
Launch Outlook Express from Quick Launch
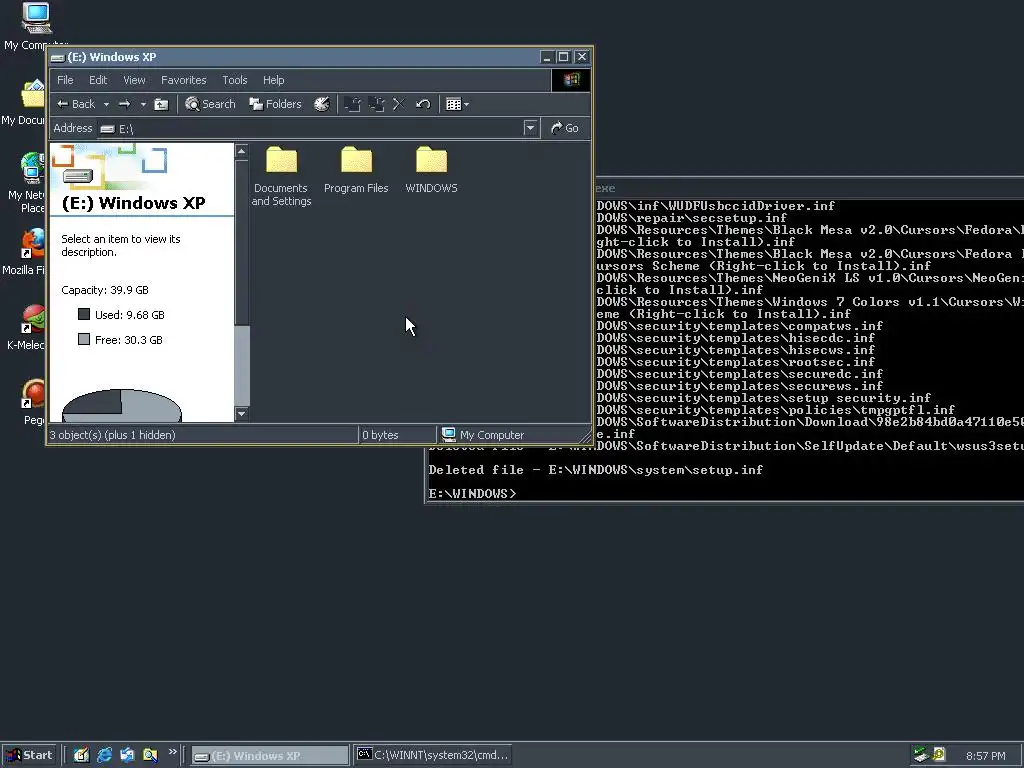click(127, 756)
